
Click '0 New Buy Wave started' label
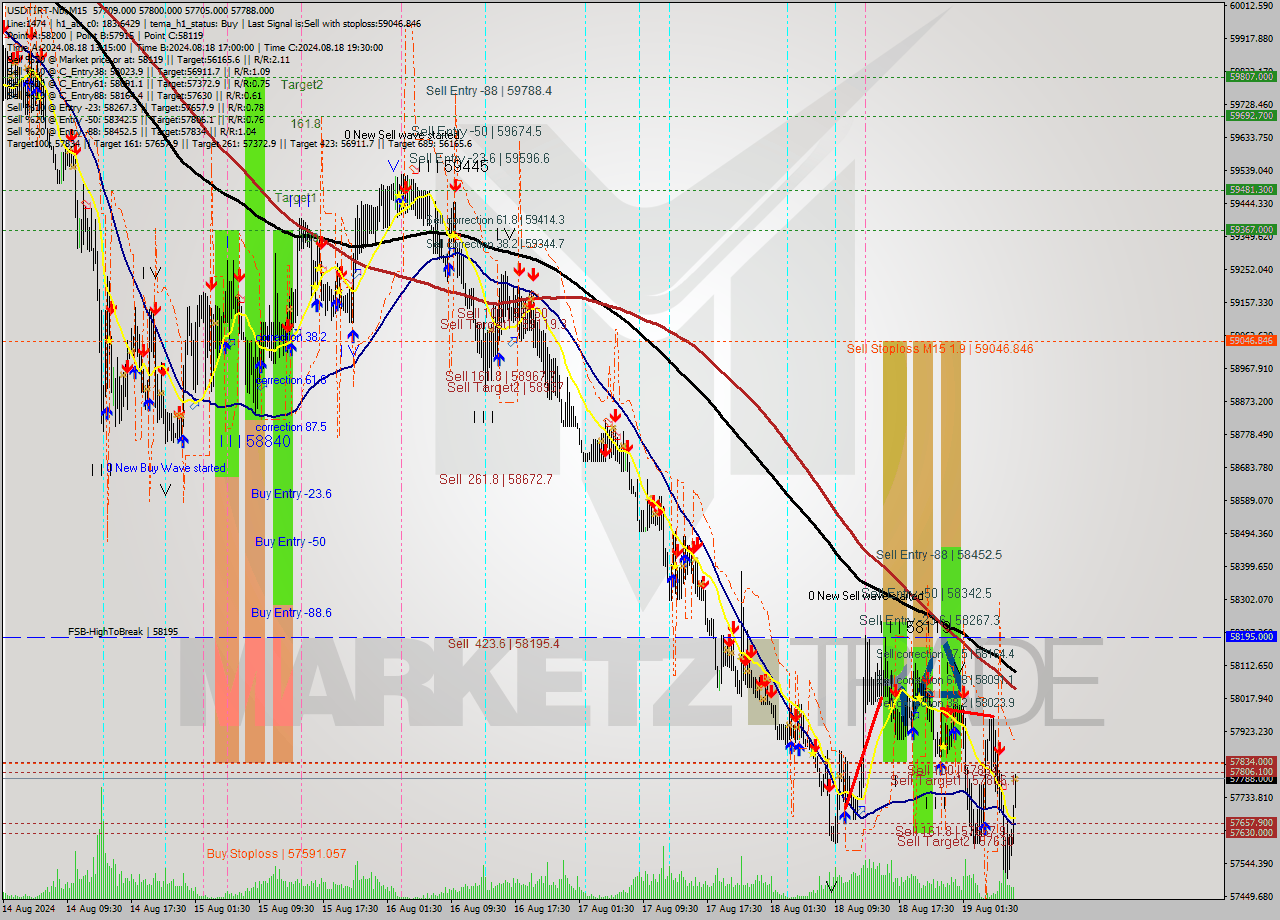(166, 468)
